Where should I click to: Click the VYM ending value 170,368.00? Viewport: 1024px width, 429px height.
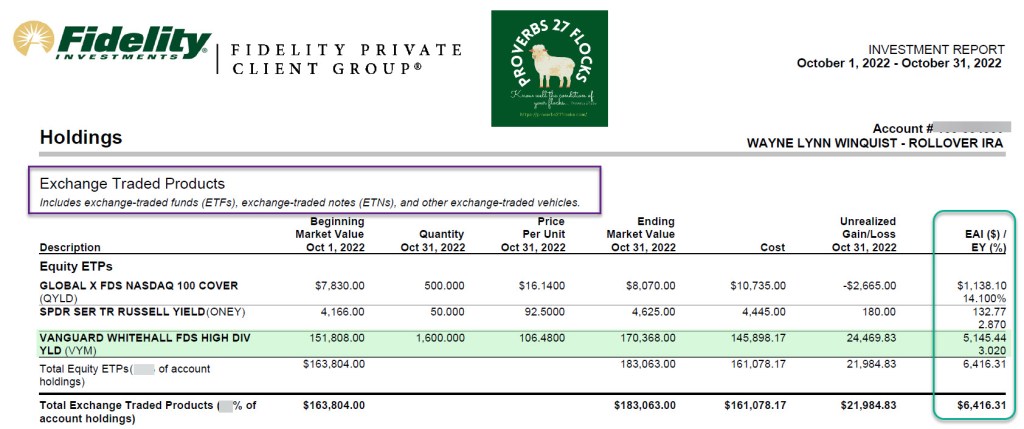[x=645, y=338]
